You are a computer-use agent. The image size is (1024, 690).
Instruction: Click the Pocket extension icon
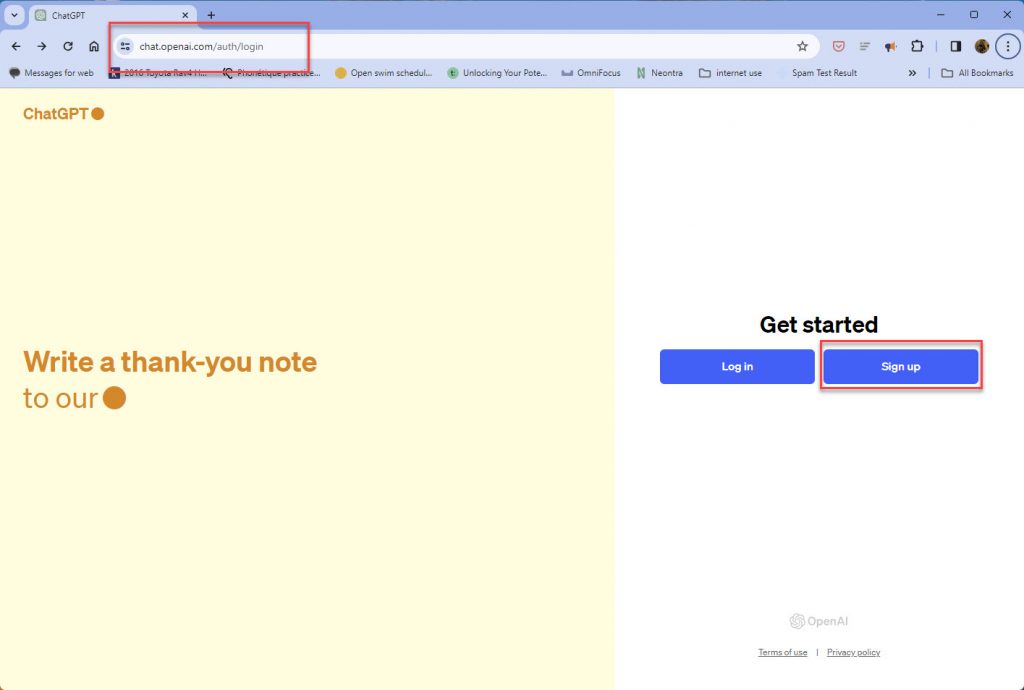pyautogui.click(x=839, y=46)
